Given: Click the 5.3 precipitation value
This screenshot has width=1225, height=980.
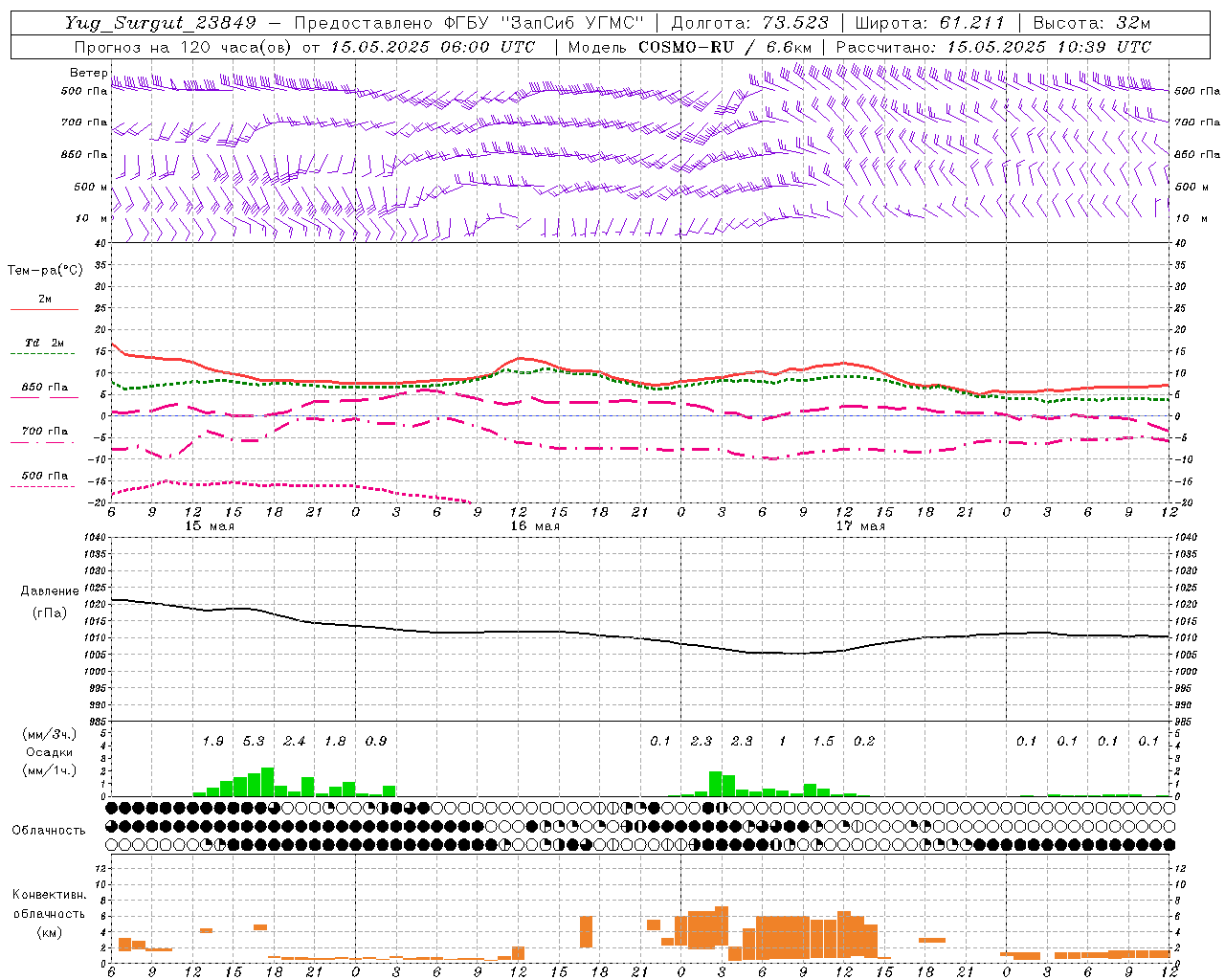Looking at the screenshot, I should (254, 741).
